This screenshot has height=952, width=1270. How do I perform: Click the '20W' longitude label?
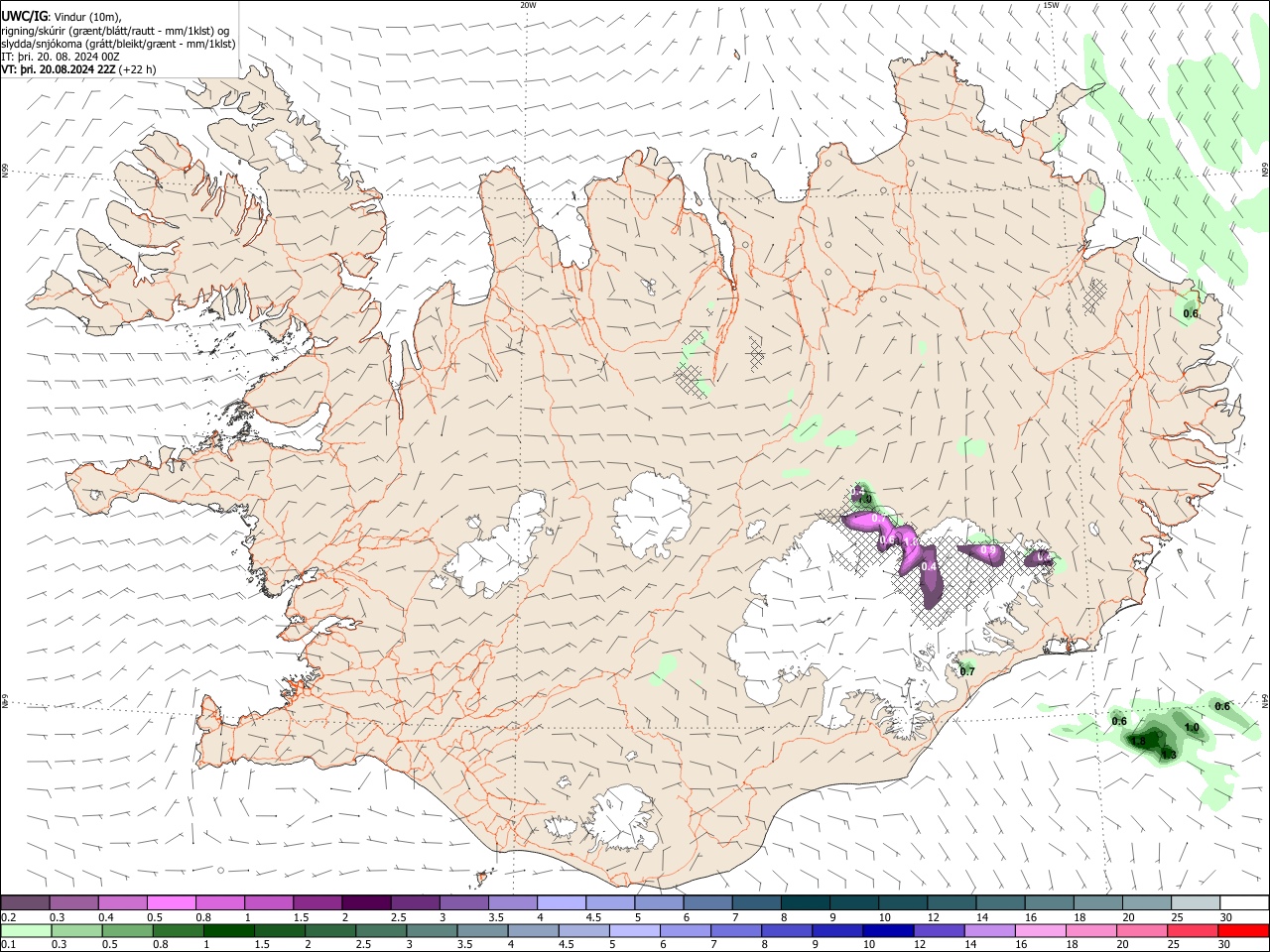528,5
